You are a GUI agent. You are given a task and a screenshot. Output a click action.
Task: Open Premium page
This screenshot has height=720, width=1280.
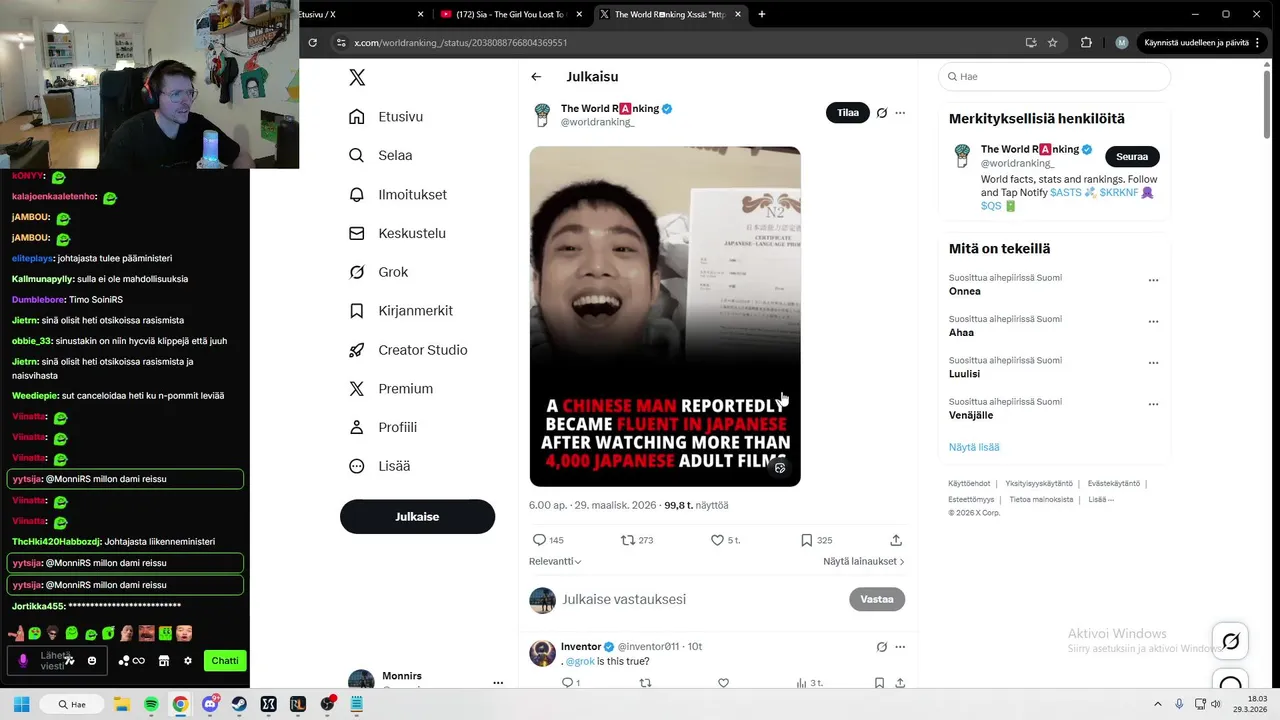coord(390,389)
